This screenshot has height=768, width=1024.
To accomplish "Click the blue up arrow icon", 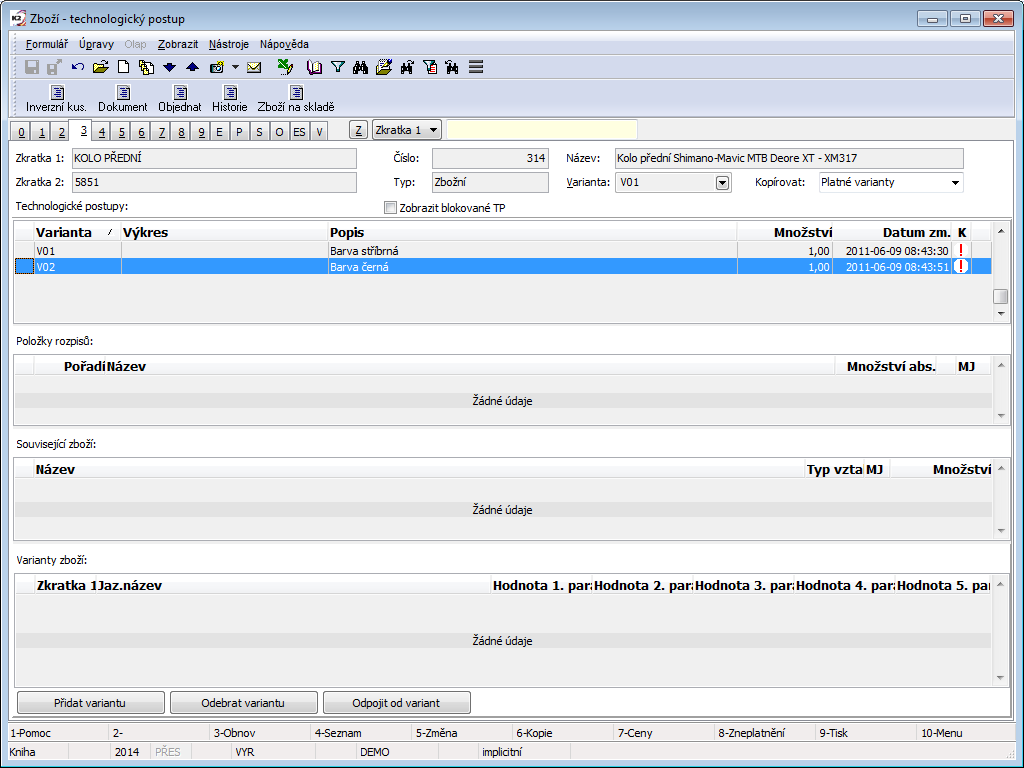I will (x=192, y=67).
